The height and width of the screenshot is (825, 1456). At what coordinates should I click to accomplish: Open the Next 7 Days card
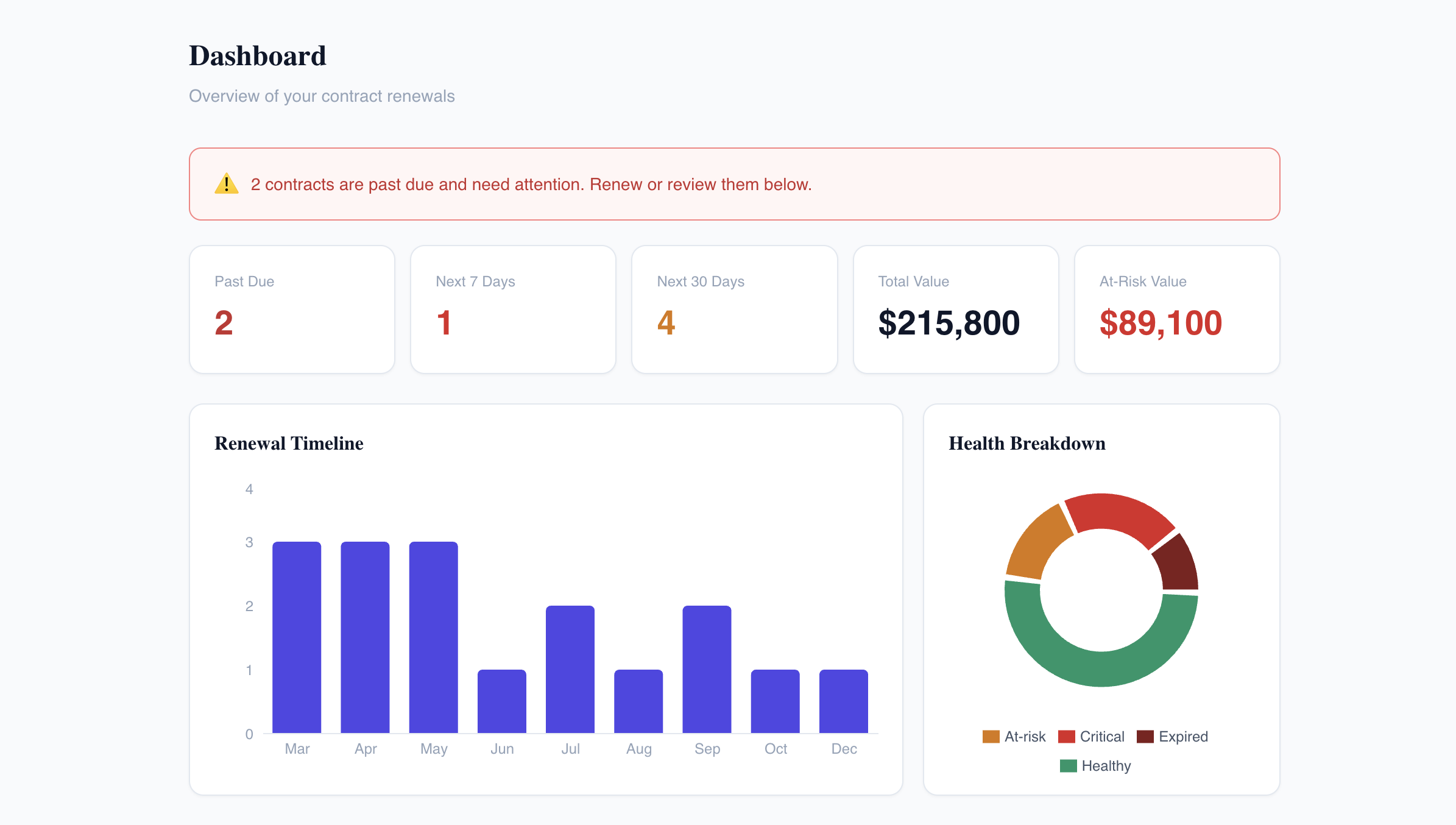click(513, 310)
